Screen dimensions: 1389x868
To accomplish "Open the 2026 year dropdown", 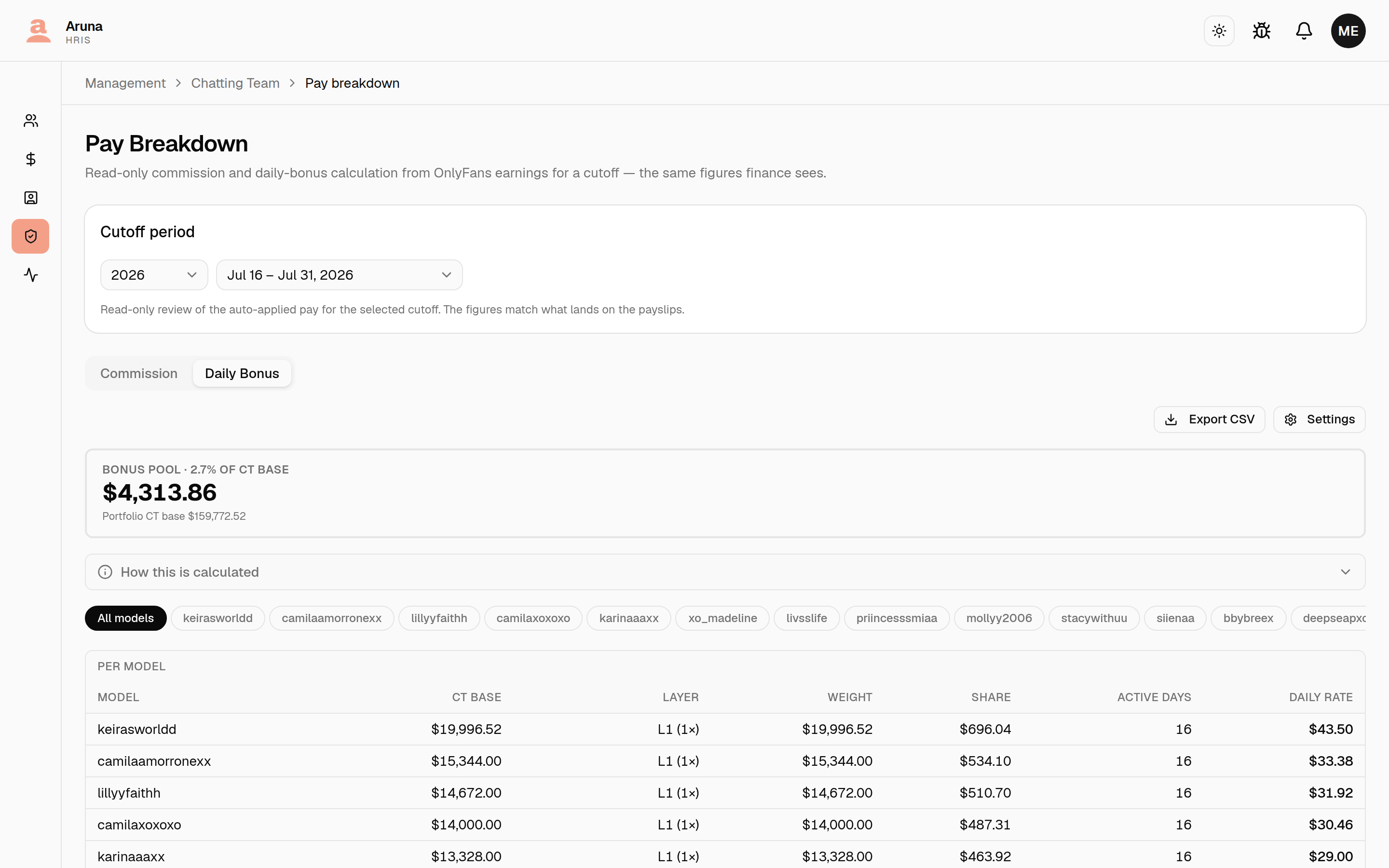I will [154, 275].
